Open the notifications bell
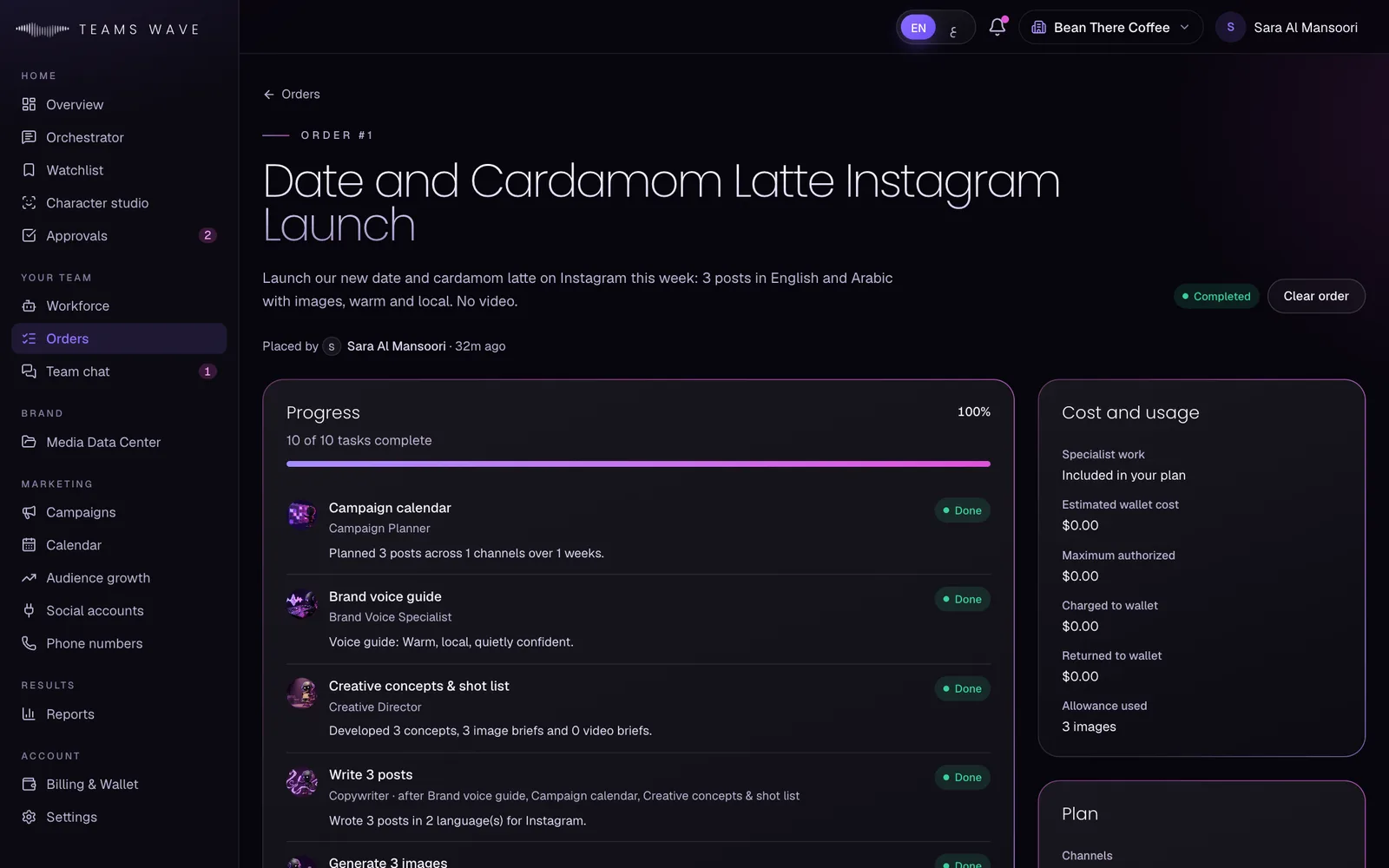This screenshot has width=1389, height=868. coord(997,27)
